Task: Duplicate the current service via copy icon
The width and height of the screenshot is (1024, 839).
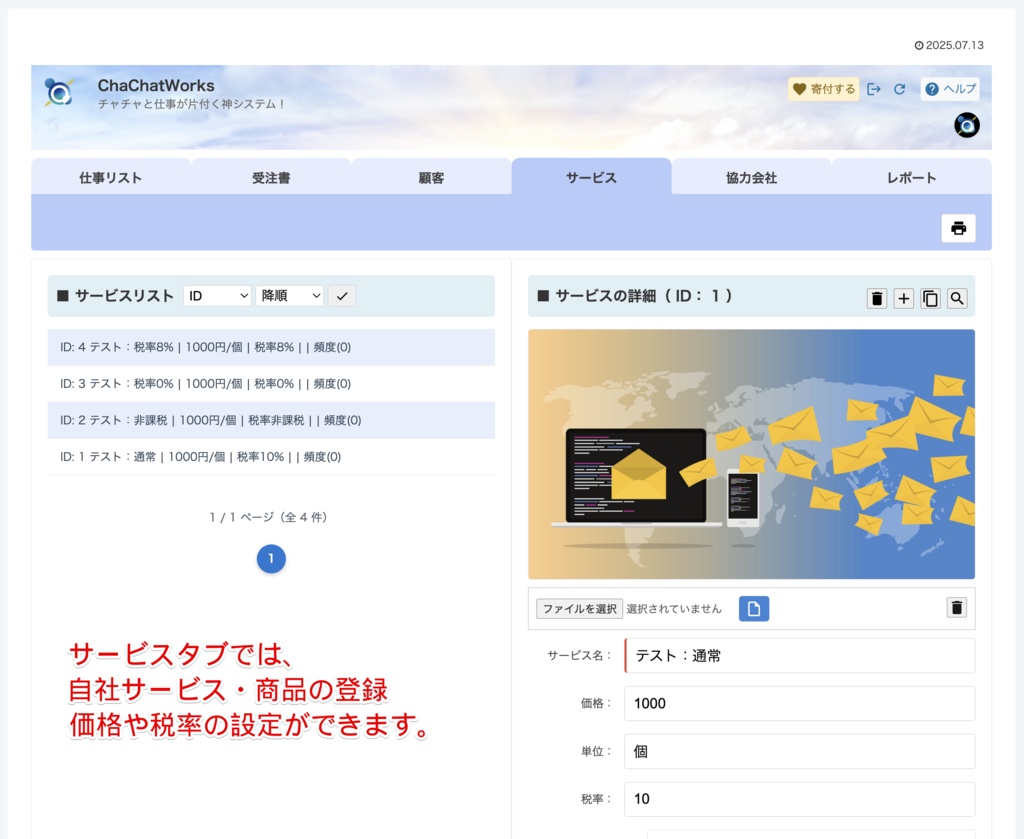Action: coord(930,297)
